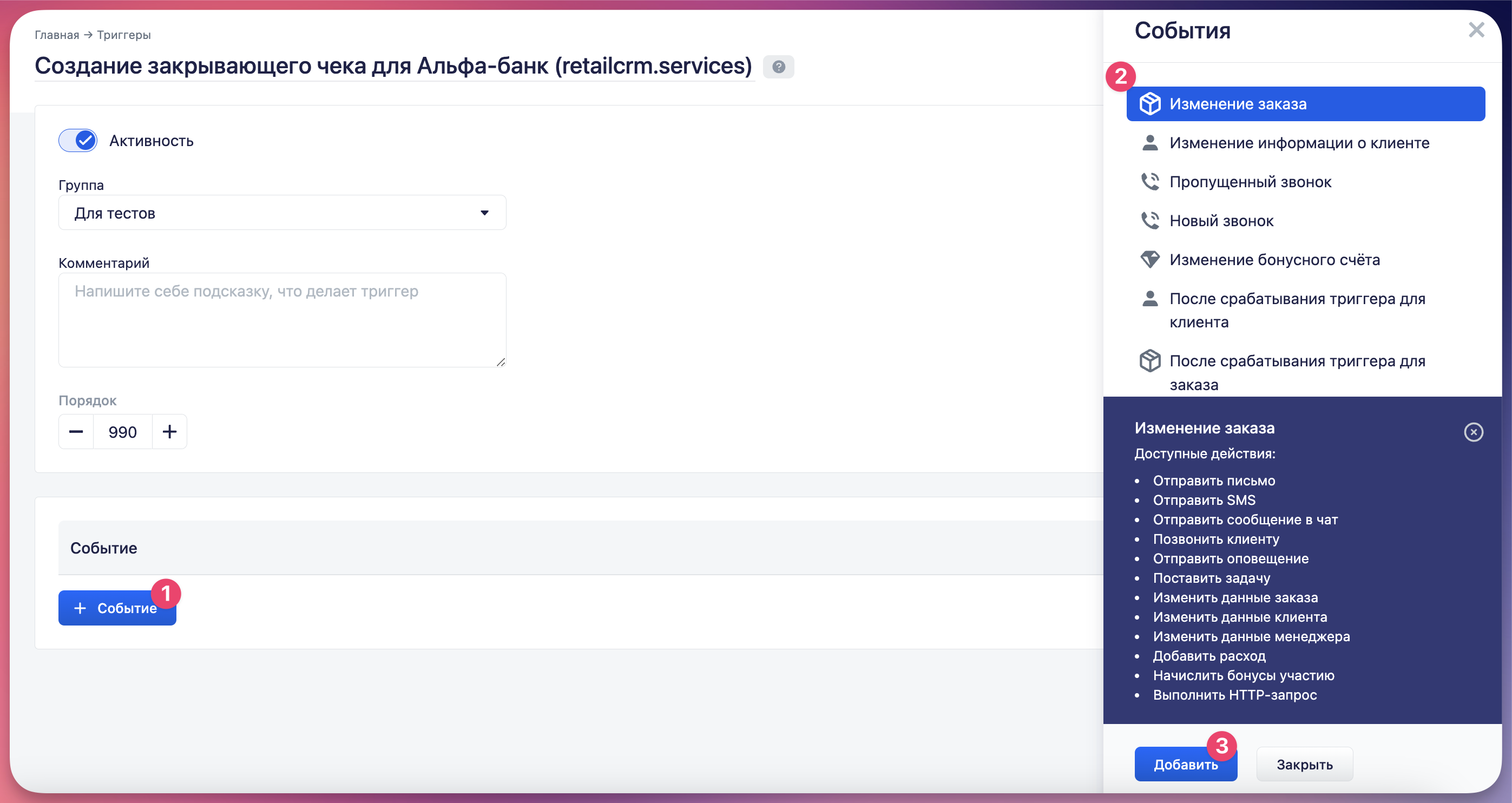Open the Группа dropdown
Viewport: 1512px width, 803px height.
tap(282, 213)
